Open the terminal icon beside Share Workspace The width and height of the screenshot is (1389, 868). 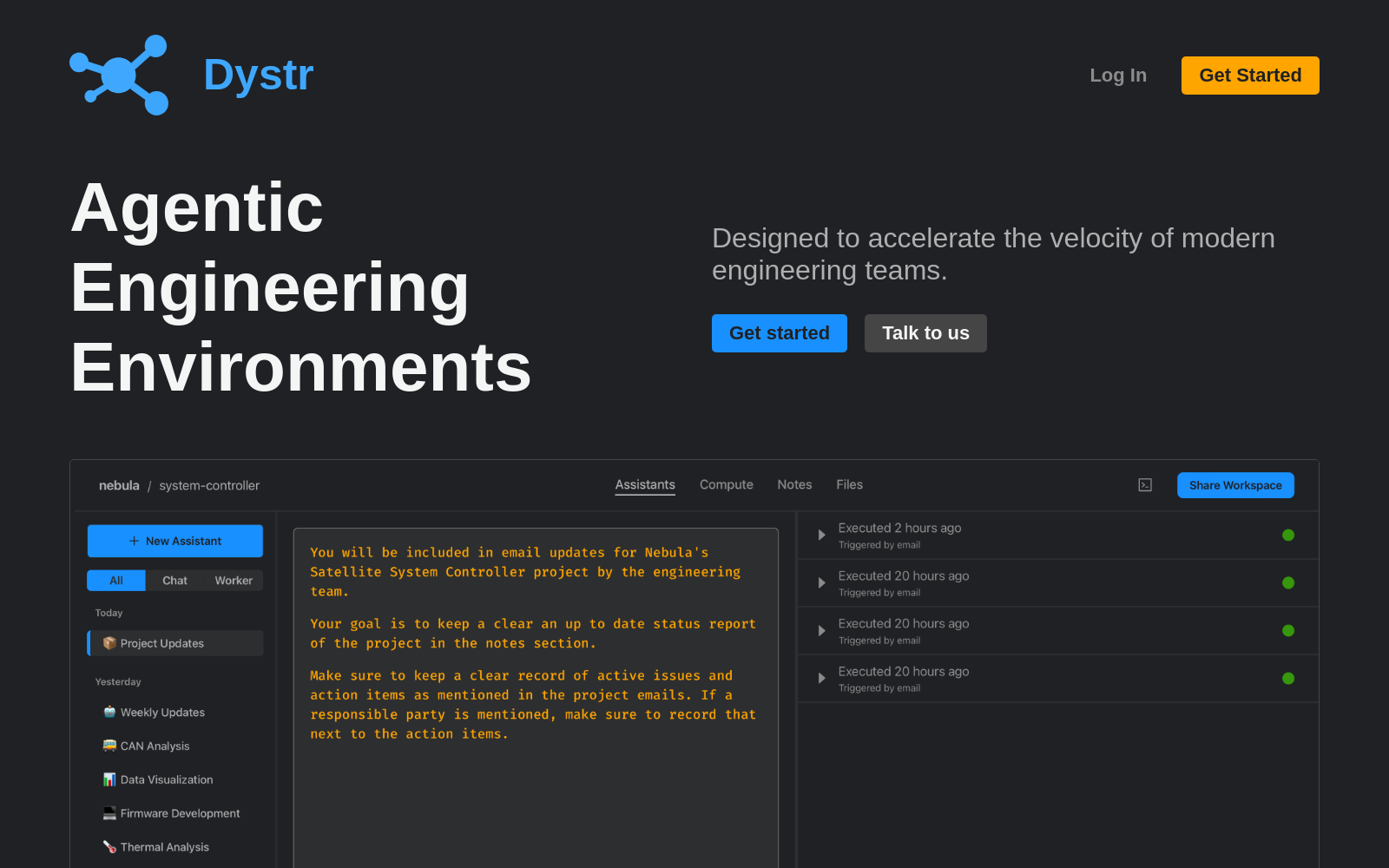point(1145,485)
